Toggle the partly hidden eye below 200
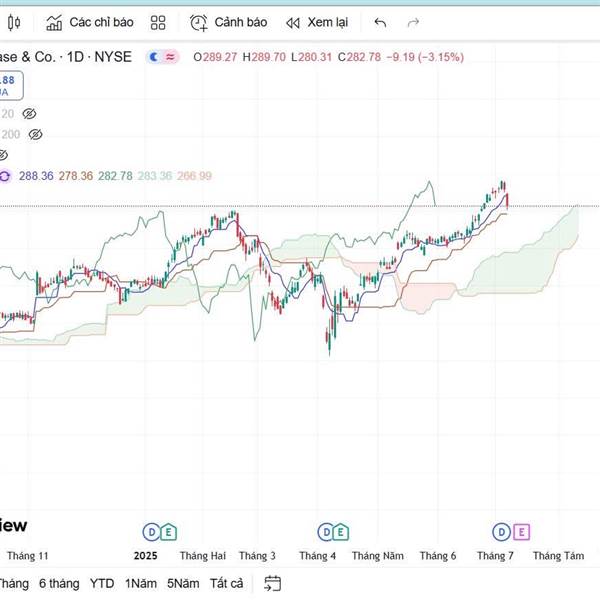Viewport: 600px width, 600px height. click(3, 155)
